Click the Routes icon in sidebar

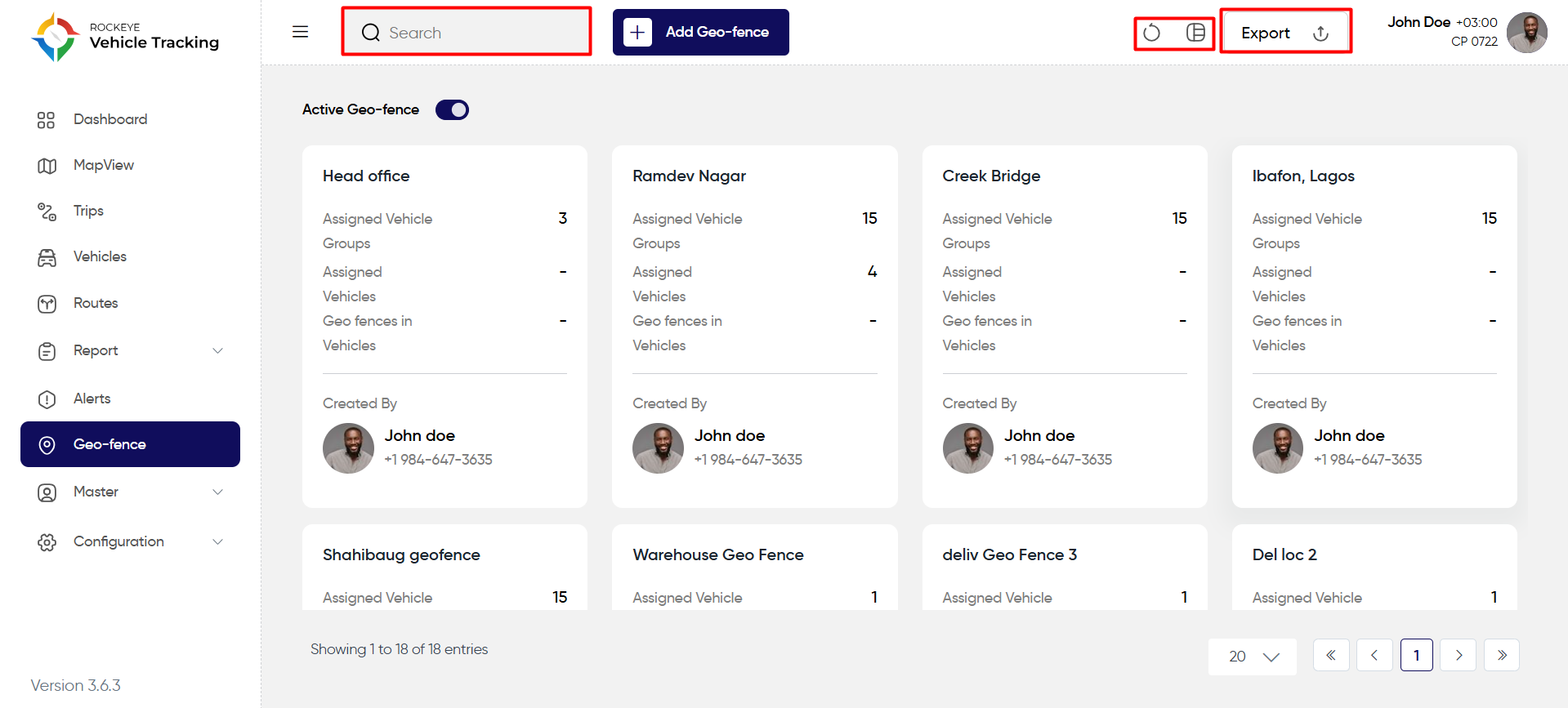pyautogui.click(x=47, y=304)
